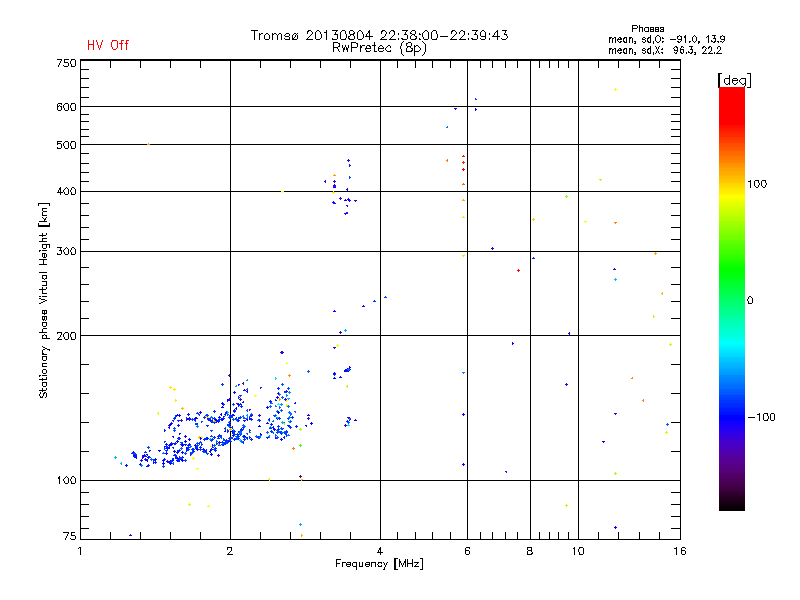Click the "RwPretec (8p)" subtitle text
This screenshot has width=800, height=600.
pos(379,48)
